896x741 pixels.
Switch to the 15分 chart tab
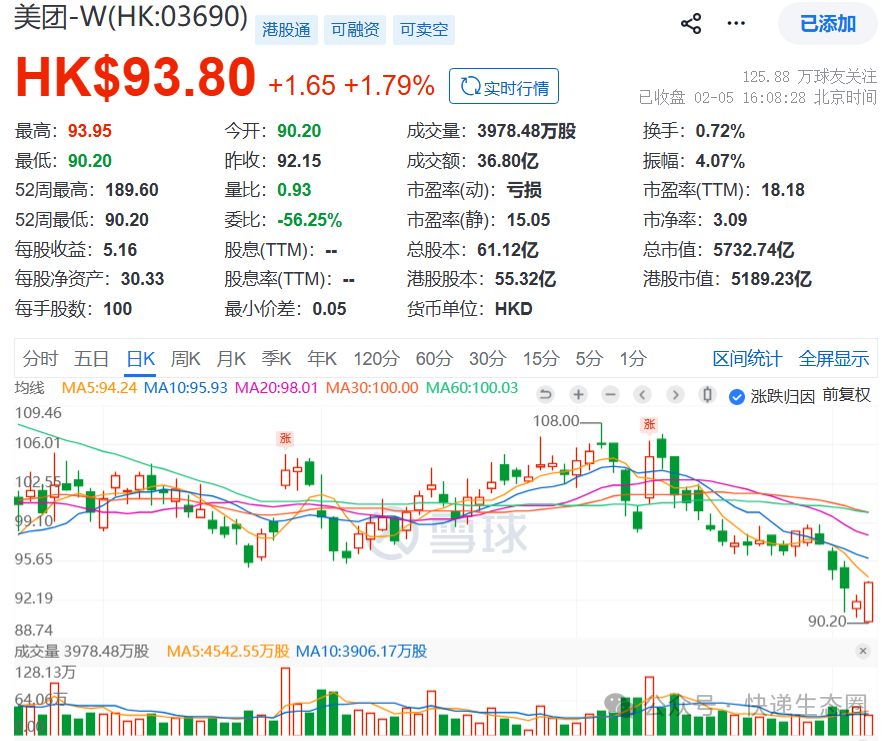[x=541, y=359]
